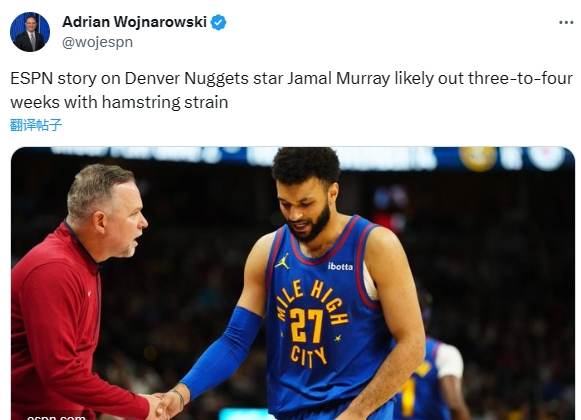
Task: Click Jamal Murray's face in the photo
Action: coord(305,210)
